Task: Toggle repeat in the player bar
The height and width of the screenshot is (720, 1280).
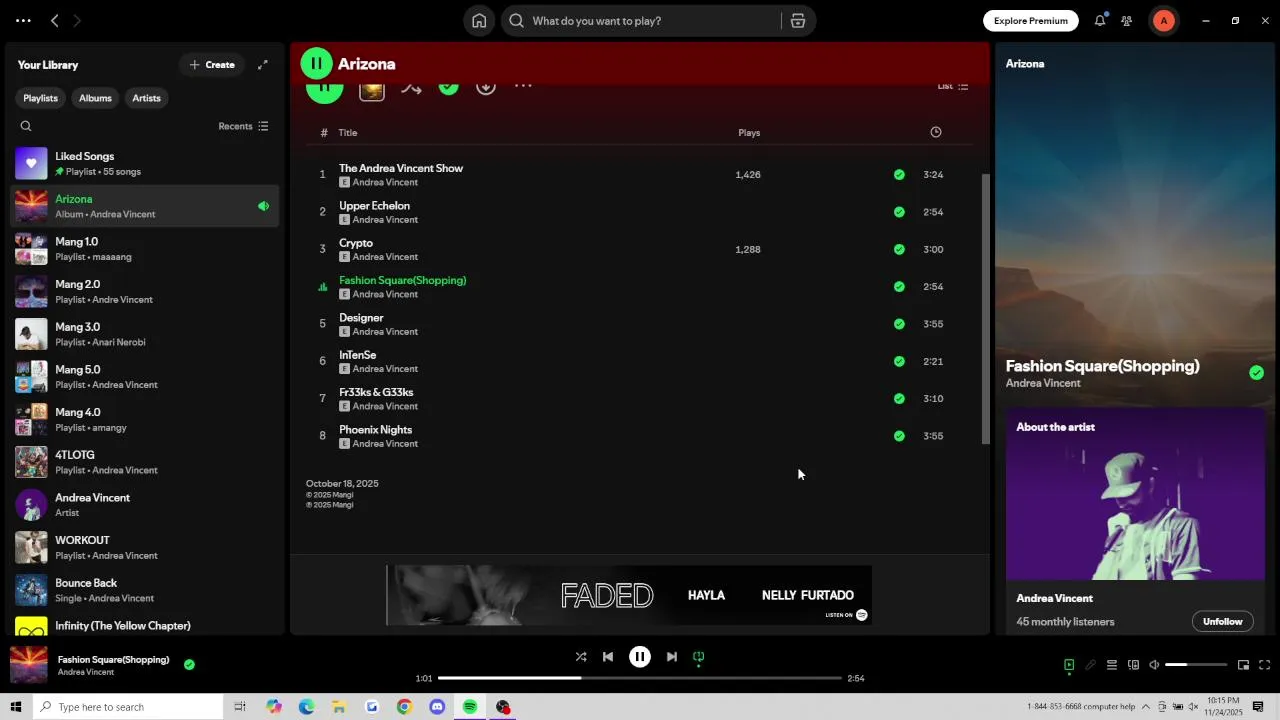Action: [x=699, y=657]
